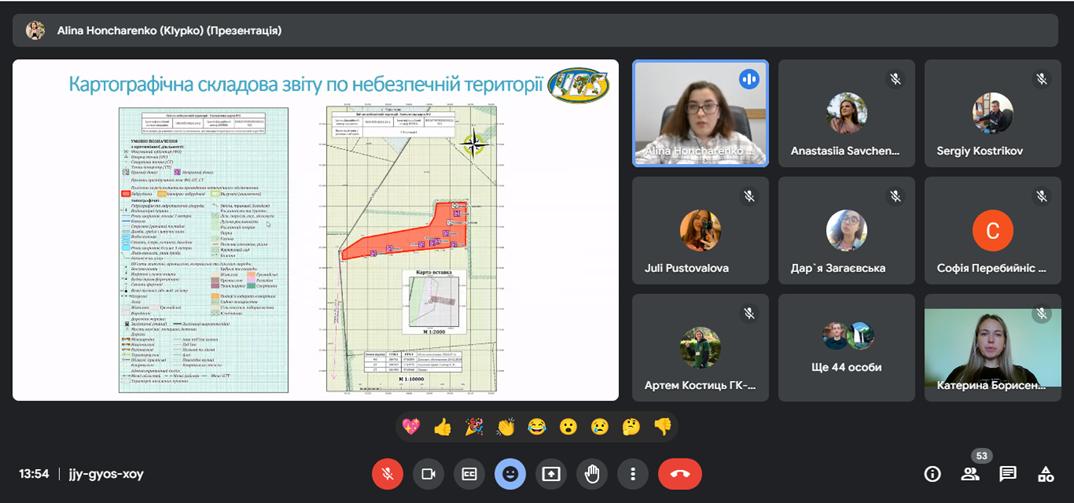Screen dimensions: 1074x503
Task: Send the thumbs down reaction
Action: [662, 427]
